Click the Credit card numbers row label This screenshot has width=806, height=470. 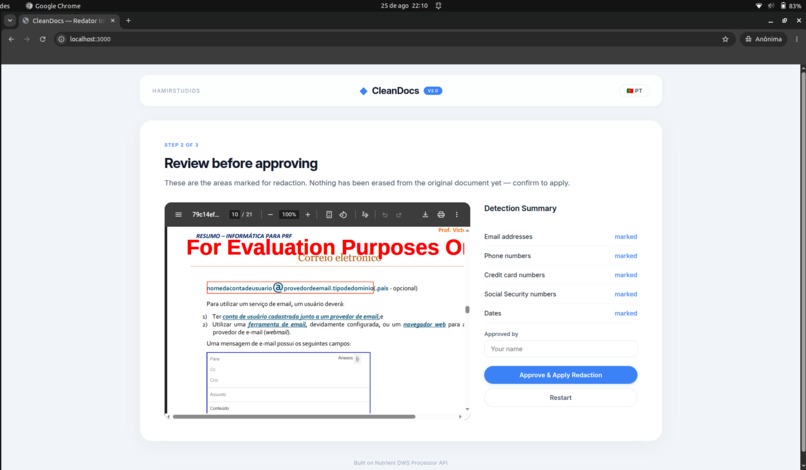pos(514,275)
